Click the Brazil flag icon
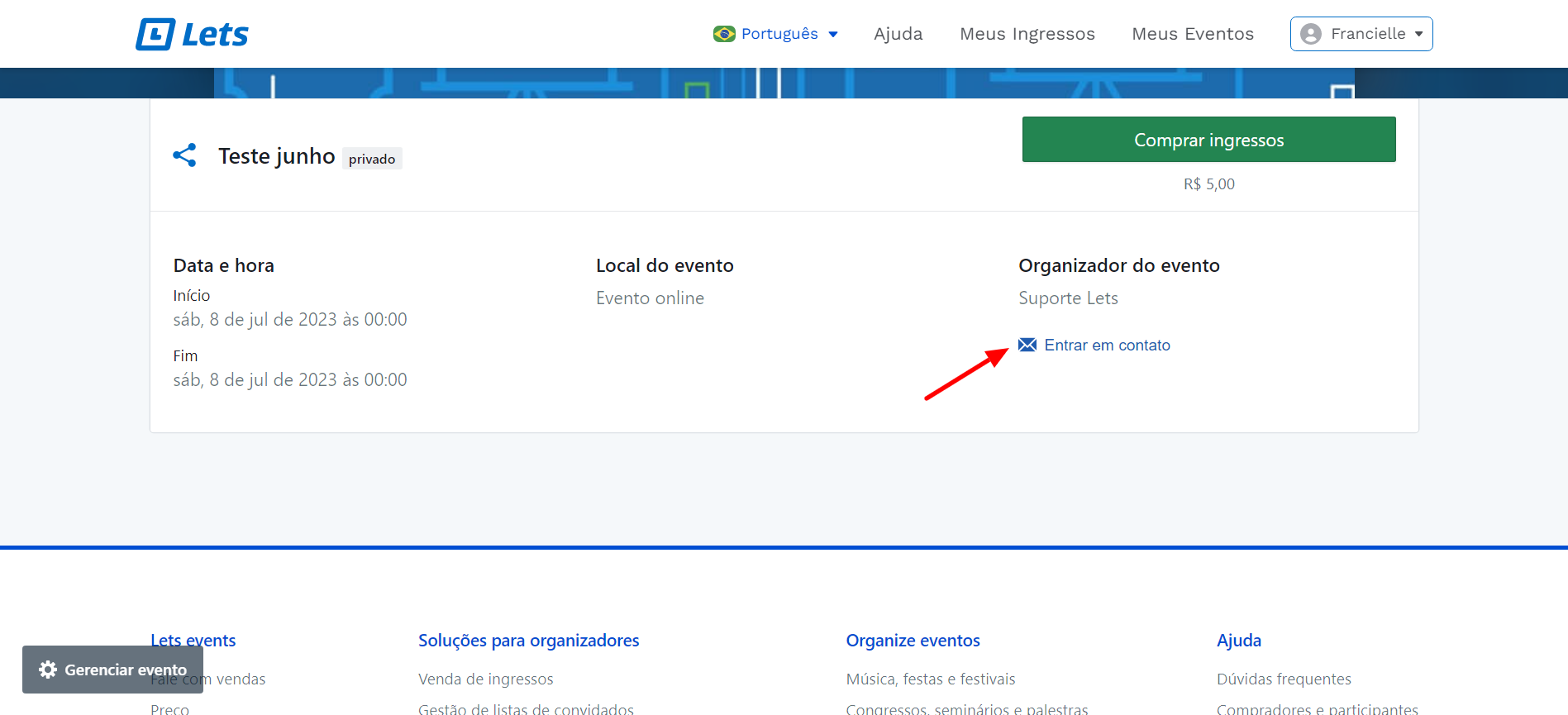Image resolution: width=1568 pixels, height=715 pixels. [x=724, y=34]
